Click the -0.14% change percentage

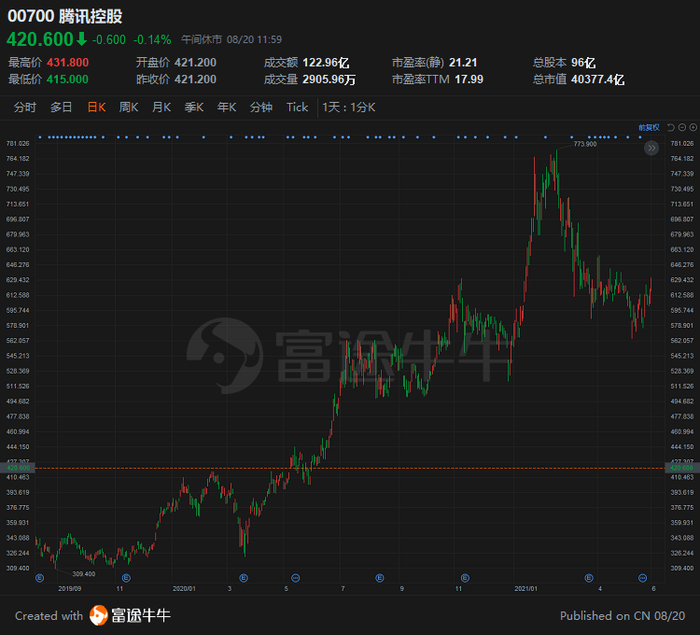point(152,40)
